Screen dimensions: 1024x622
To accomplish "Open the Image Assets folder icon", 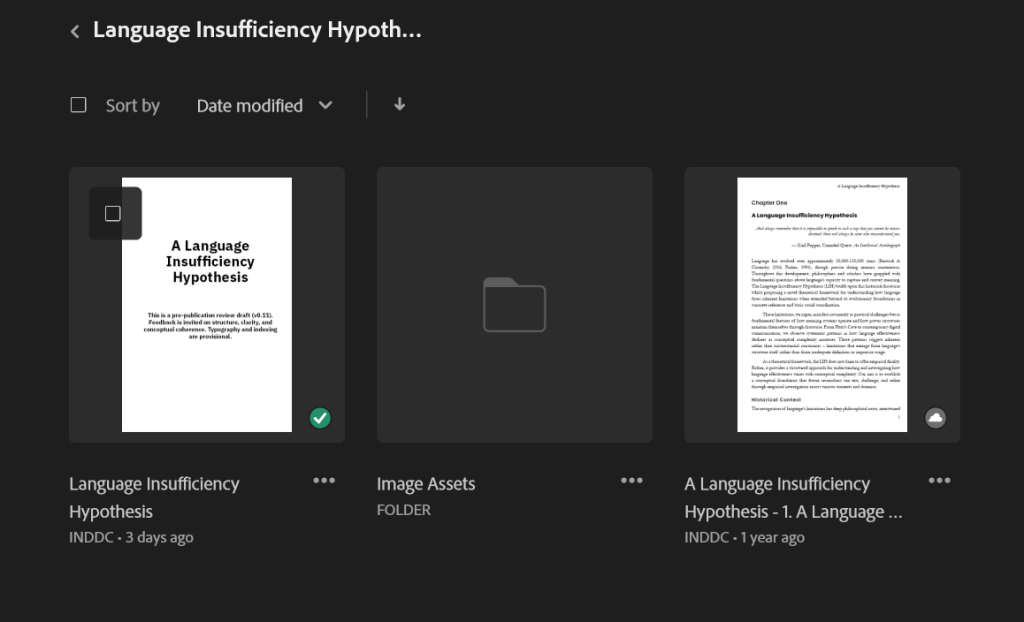I will point(514,304).
